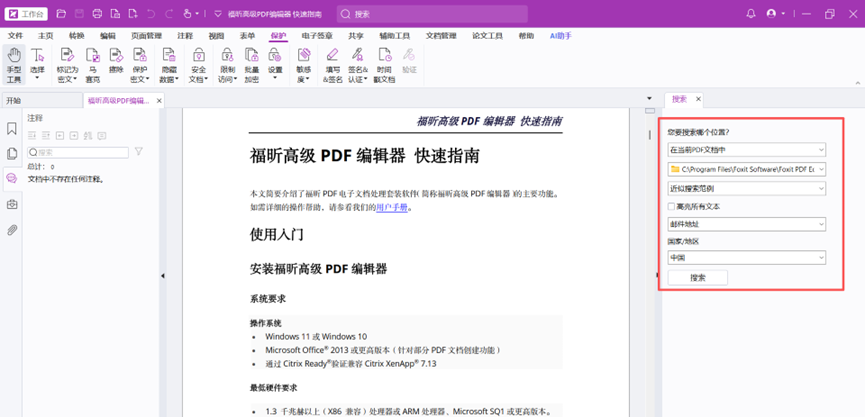865x417 pixels.
Task: Click the 时间戳文档 timestamp icon
Action: click(x=384, y=65)
